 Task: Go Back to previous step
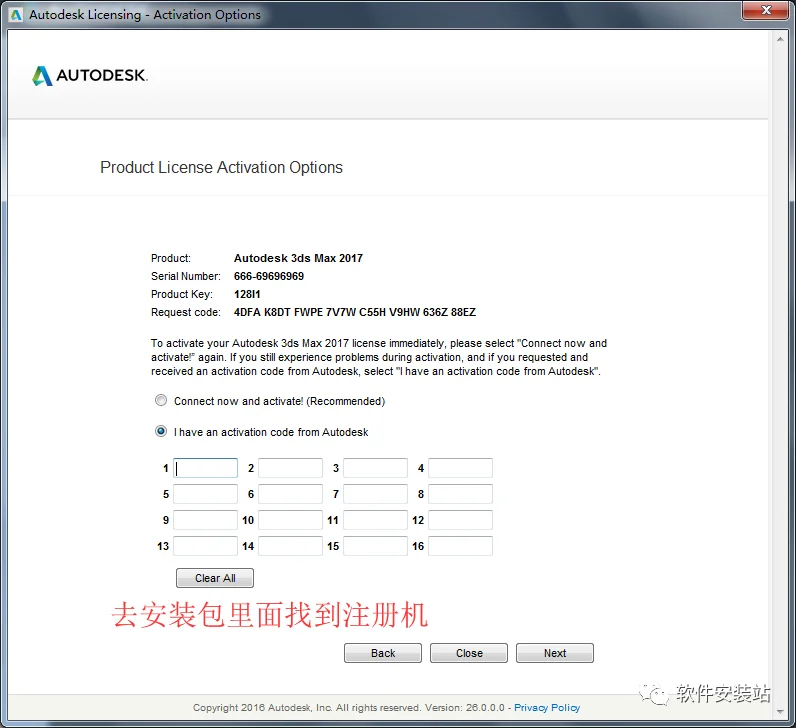point(383,653)
